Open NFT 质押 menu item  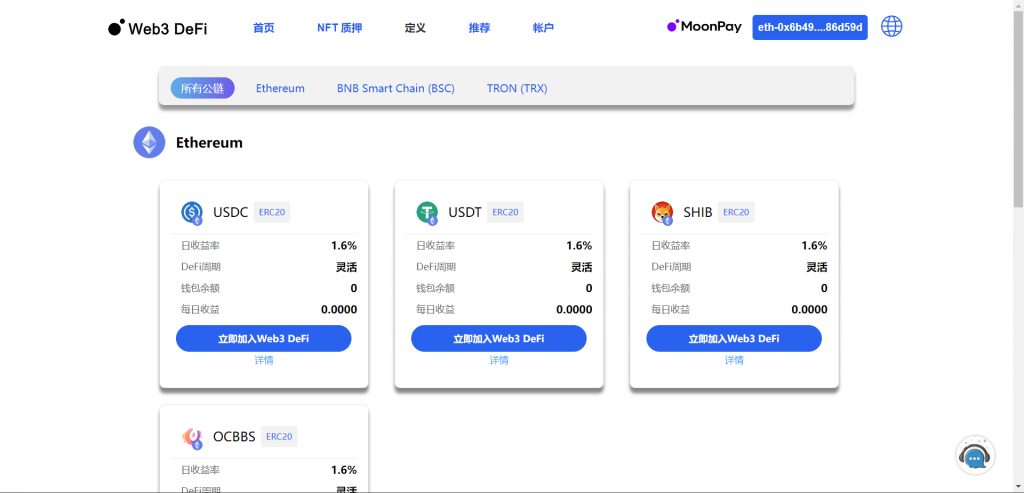click(340, 28)
